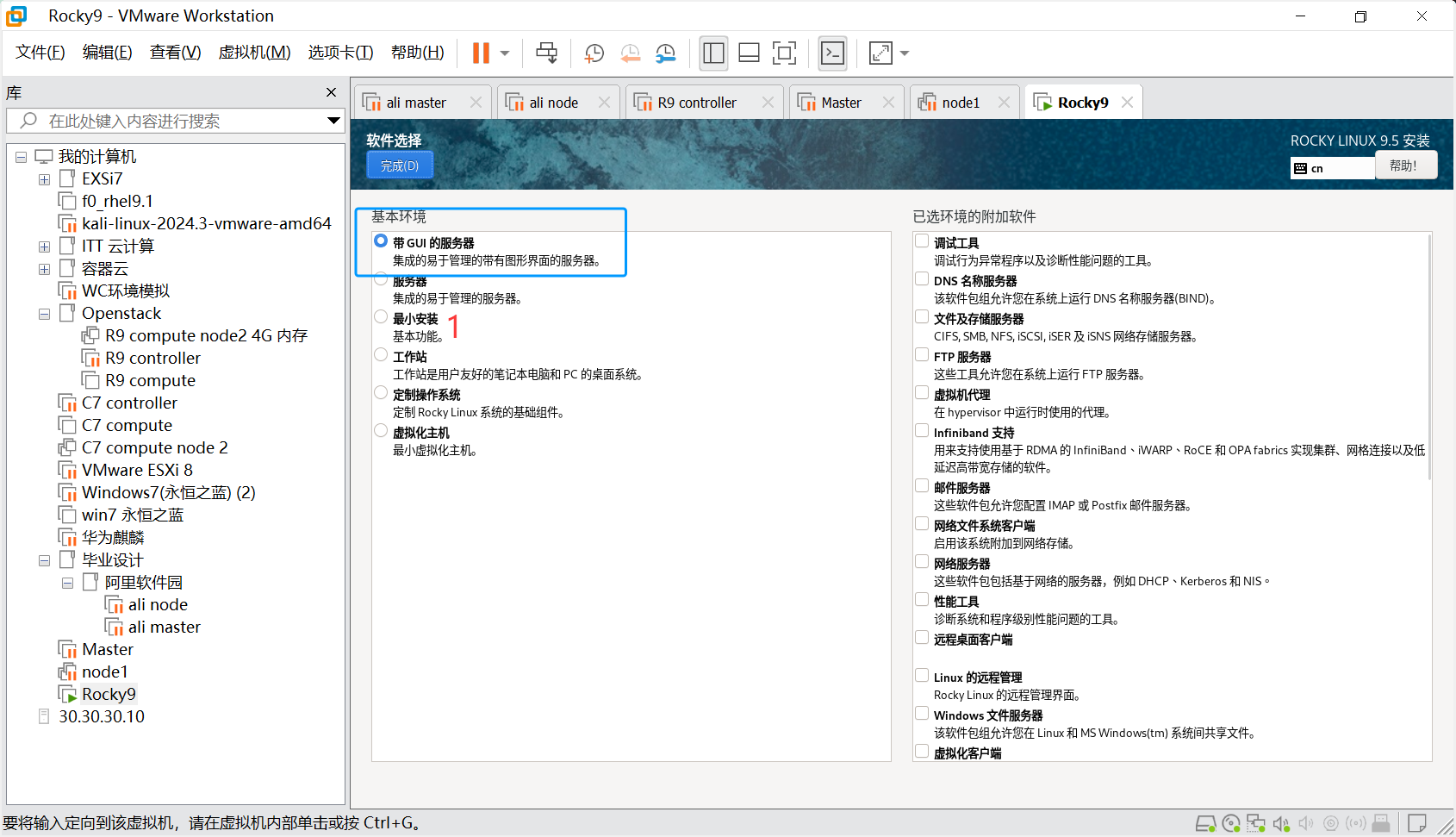
Task: Enable the '邮件服务器' checkbox
Action: click(922, 486)
